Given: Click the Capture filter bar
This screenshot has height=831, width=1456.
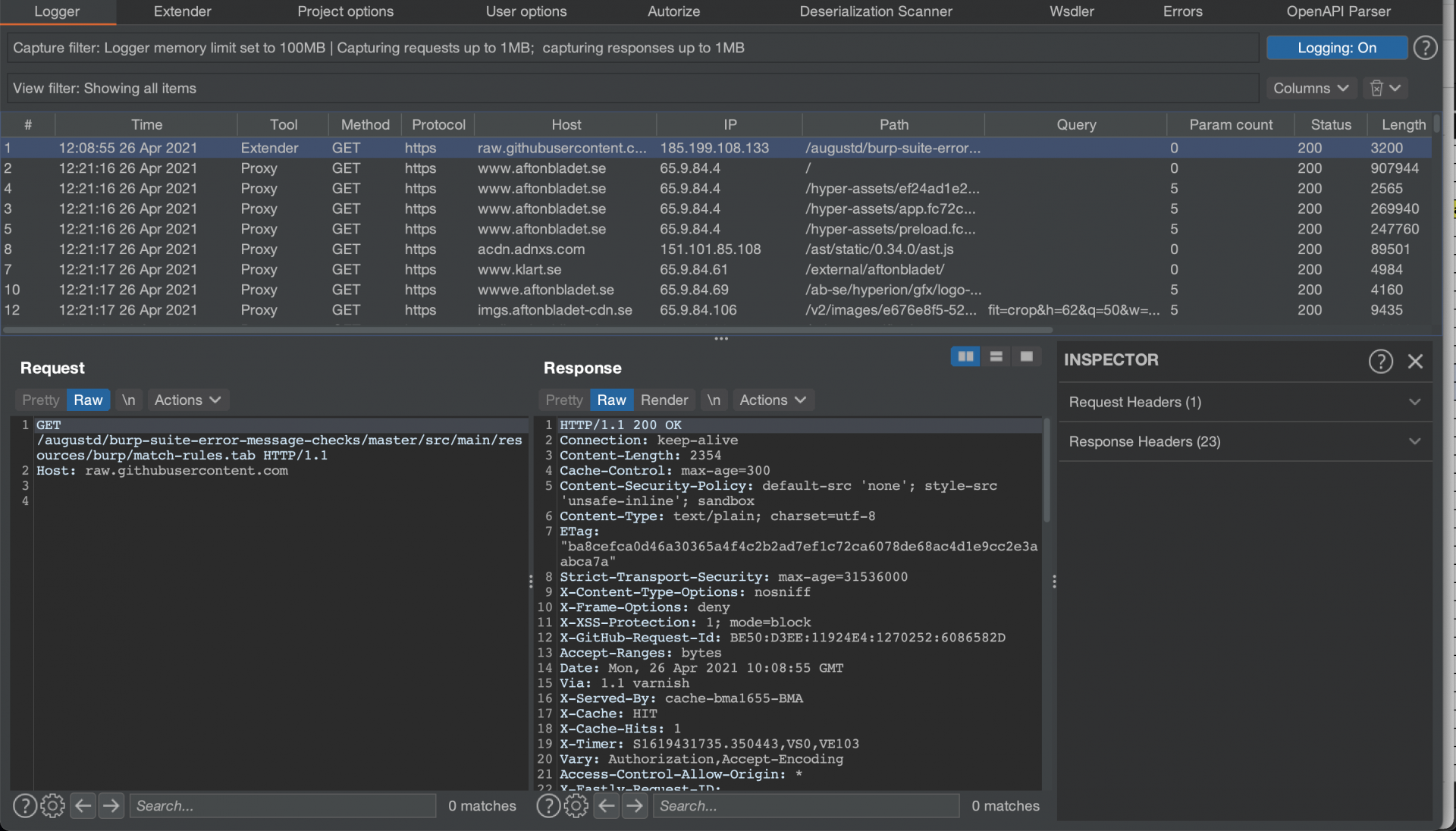Looking at the screenshot, I should [632, 48].
